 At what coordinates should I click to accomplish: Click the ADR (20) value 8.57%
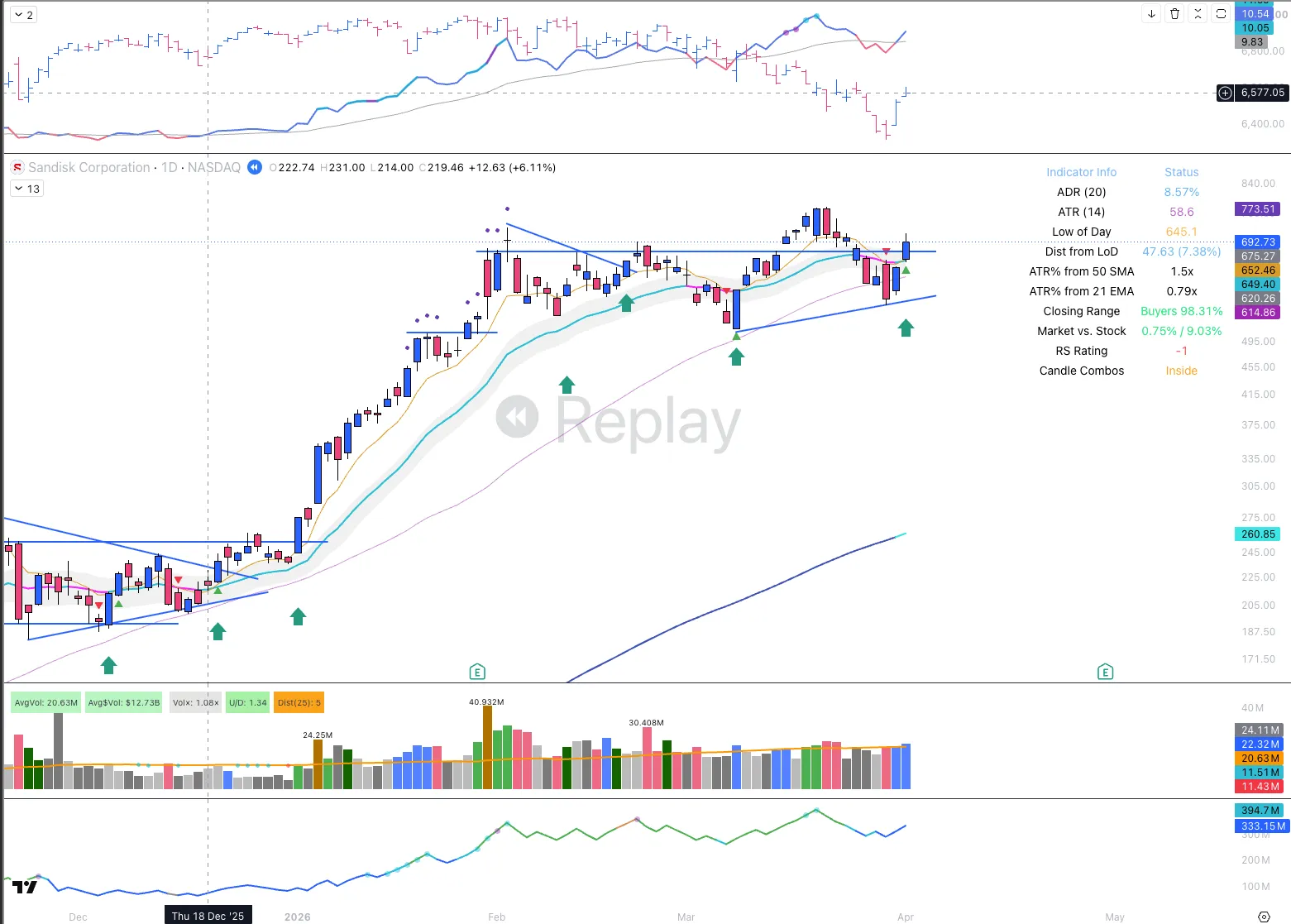coord(1181,192)
